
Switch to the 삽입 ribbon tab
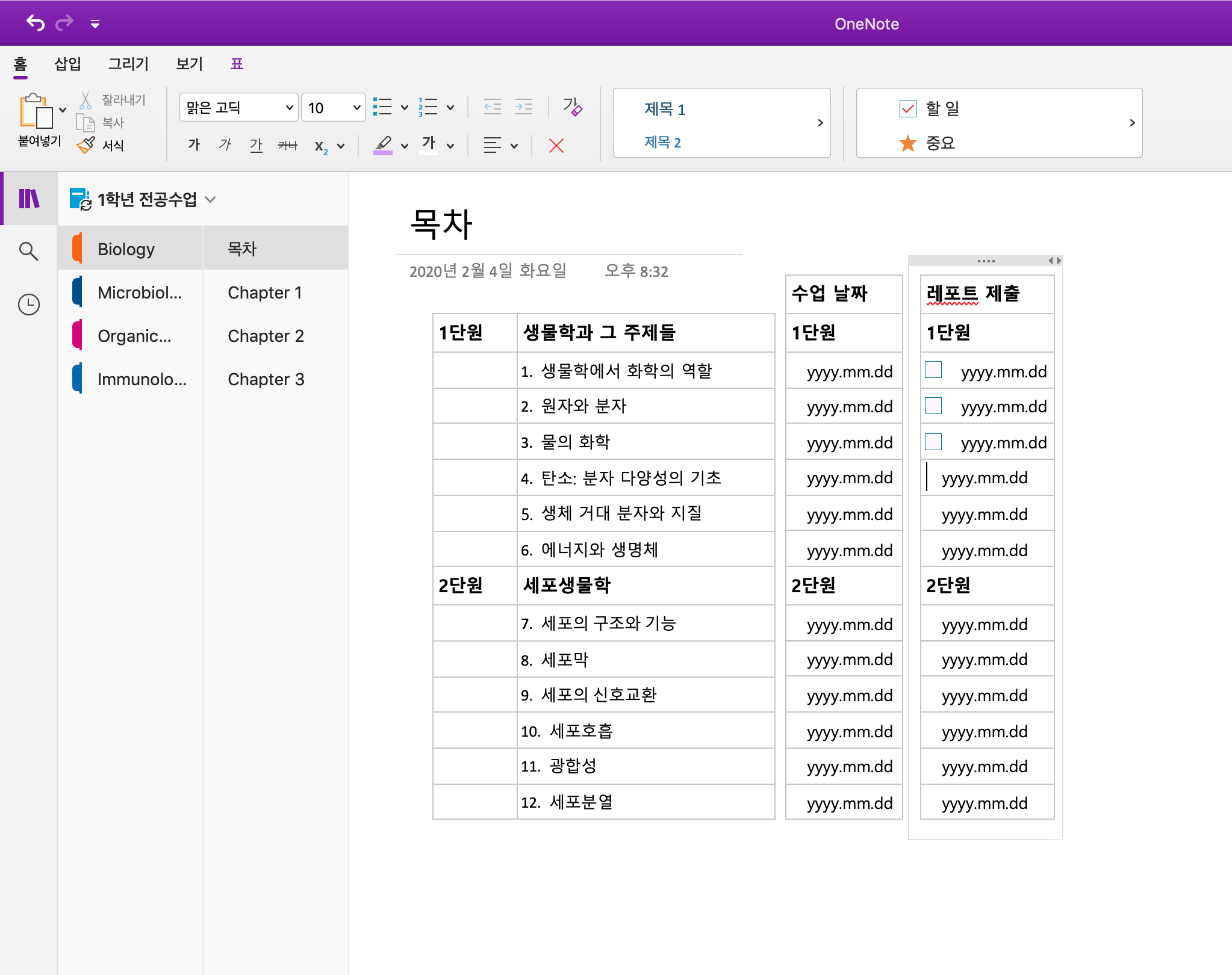pyautogui.click(x=67, y=64)
